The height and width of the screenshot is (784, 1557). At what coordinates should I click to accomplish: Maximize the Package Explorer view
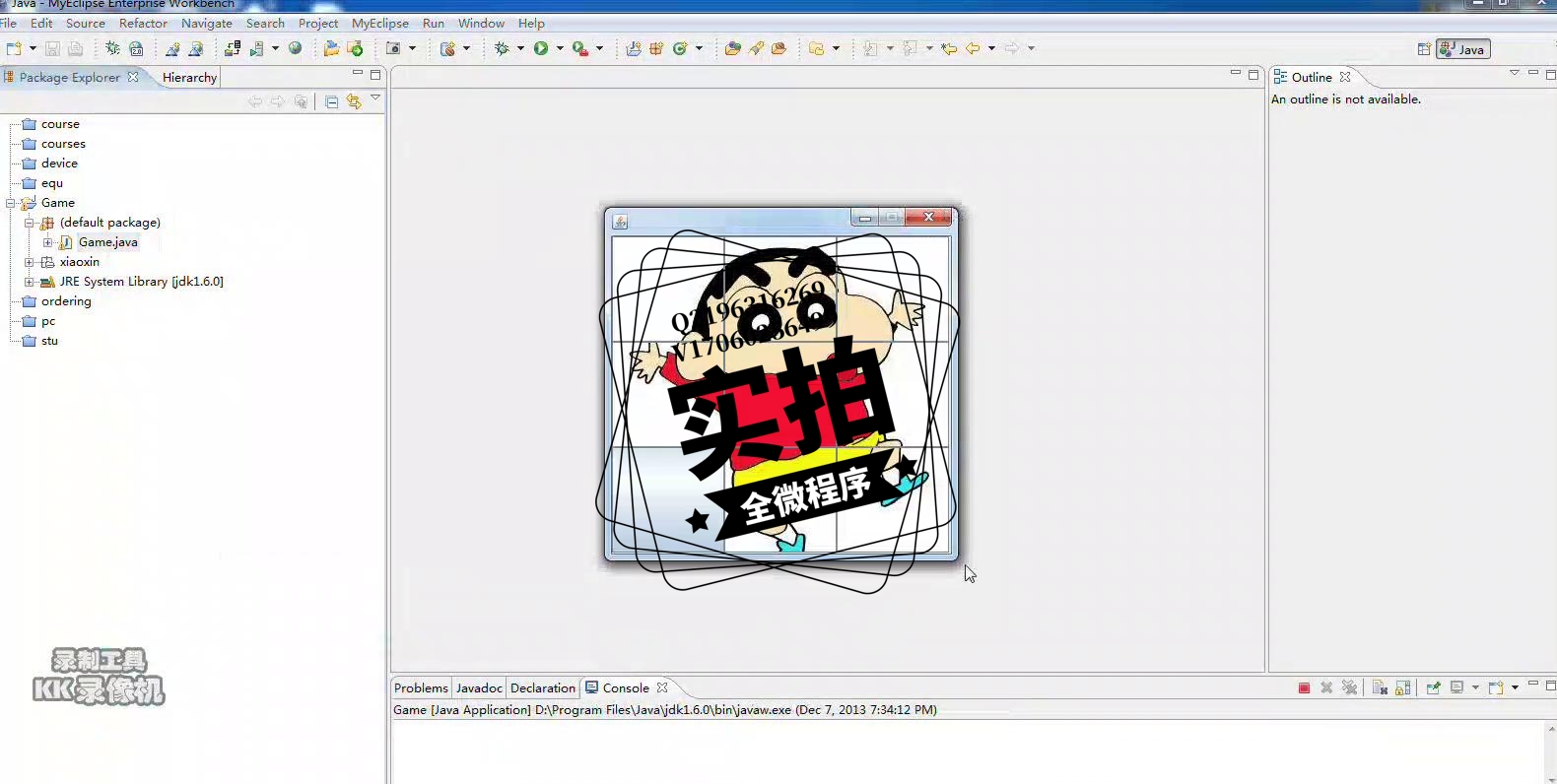coord(375,74)
